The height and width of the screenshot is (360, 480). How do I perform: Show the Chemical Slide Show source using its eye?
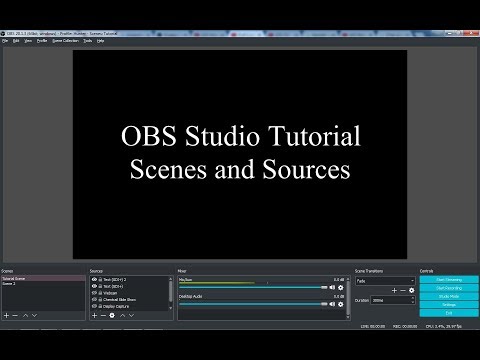[94, 299]
